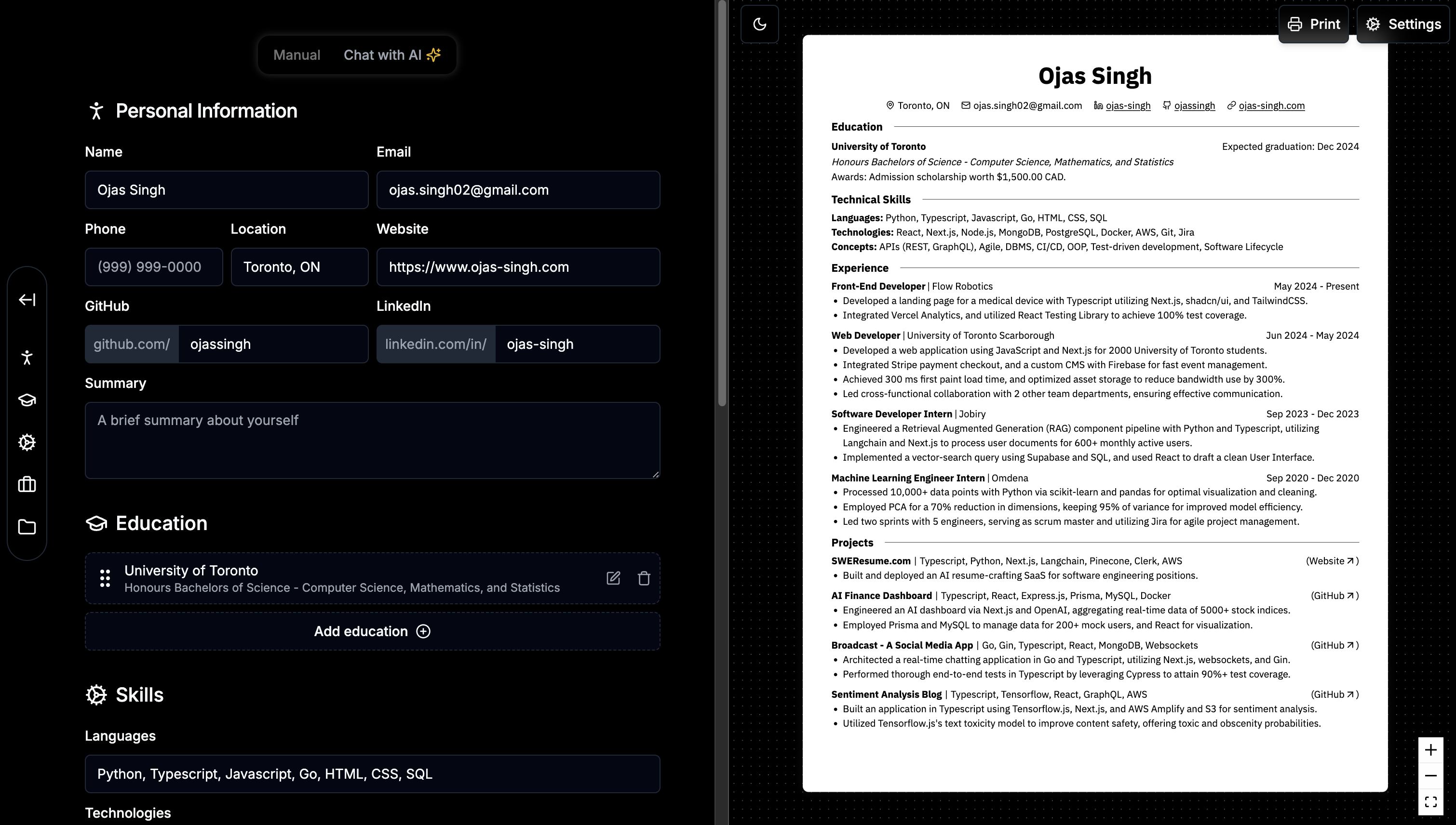Grab the drag handle of the education entry
Screen dimensions: 1456x825
pos(105,578)
